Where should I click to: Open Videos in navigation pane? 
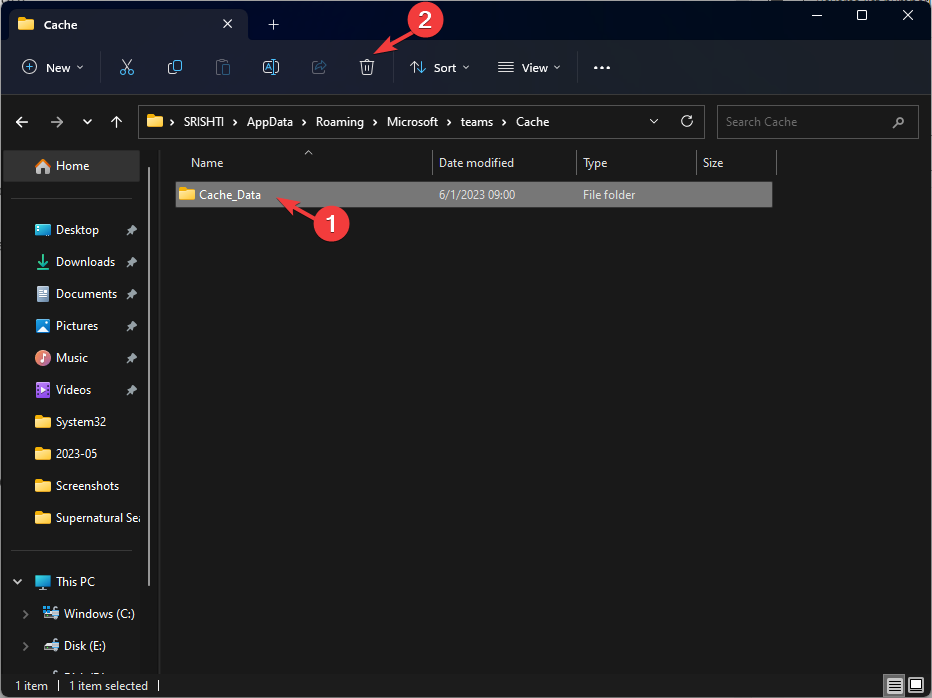point(73,391)
